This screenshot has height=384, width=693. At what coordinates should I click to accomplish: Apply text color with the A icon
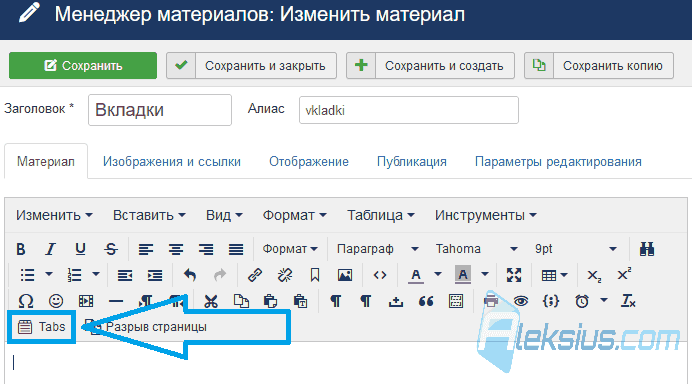click(415, 275)
